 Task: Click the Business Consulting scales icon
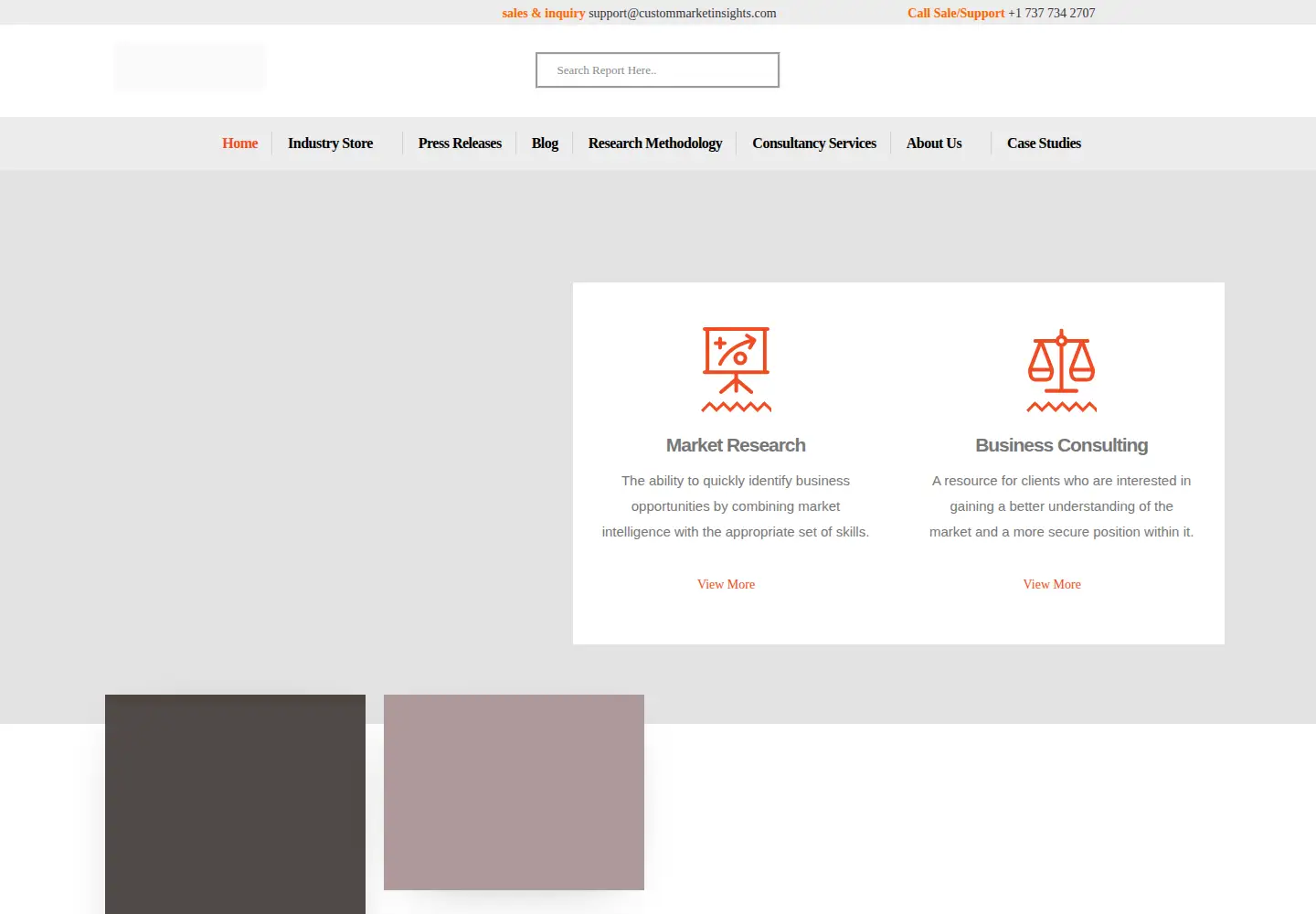click(x=1061, y=369)
